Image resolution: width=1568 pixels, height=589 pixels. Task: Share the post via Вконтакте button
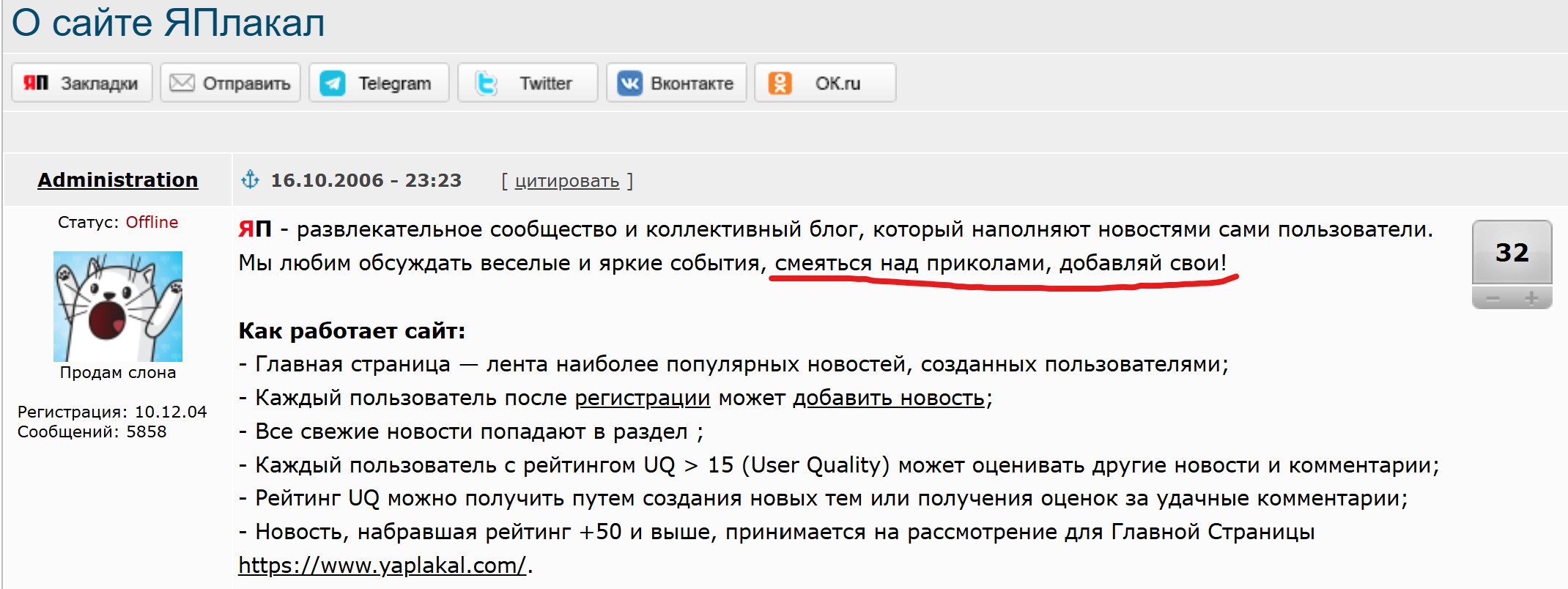pos(676,83)
